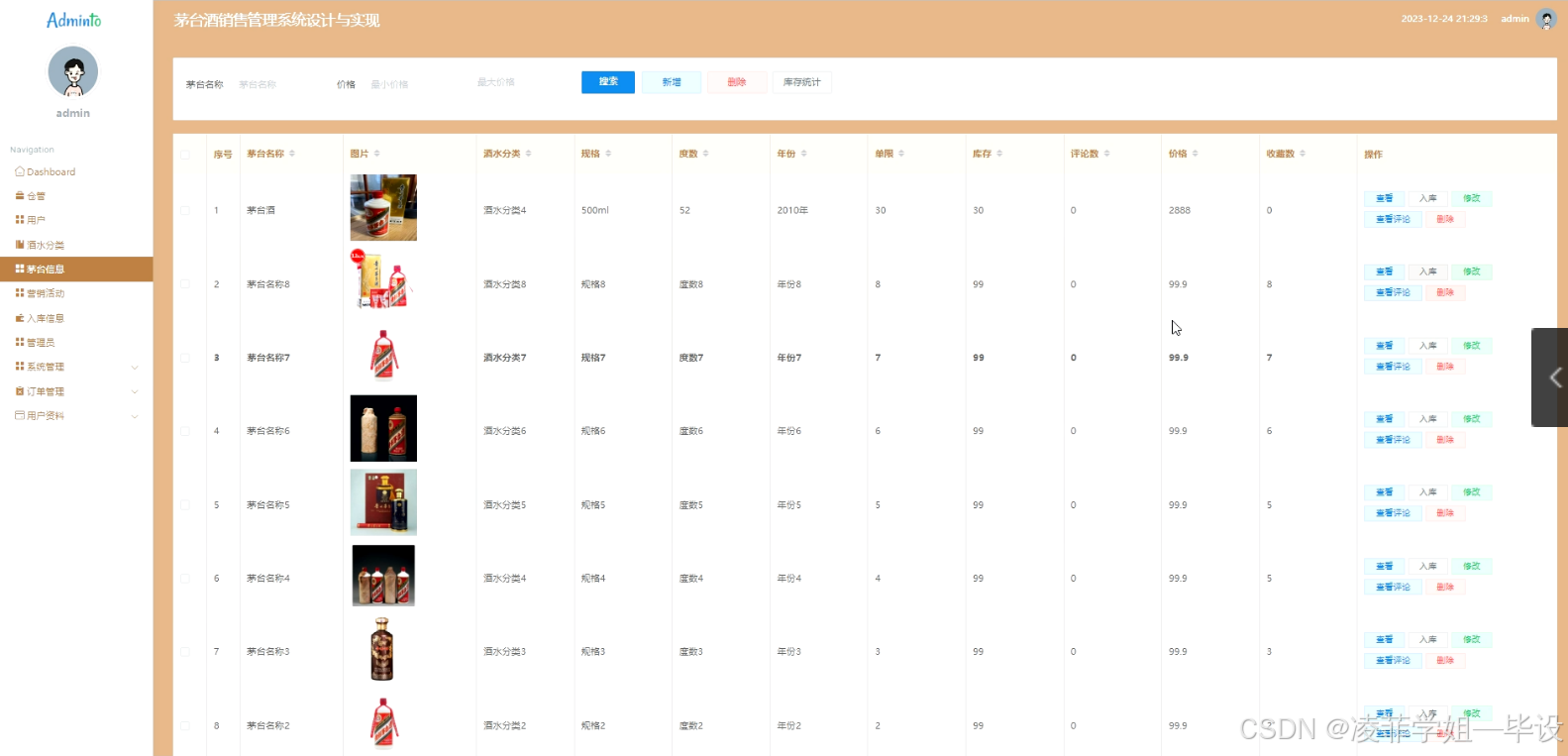The image size is (1568, 756).
Task: Click the 用户 grid icon in sidebar
Action: pos(20,220)
